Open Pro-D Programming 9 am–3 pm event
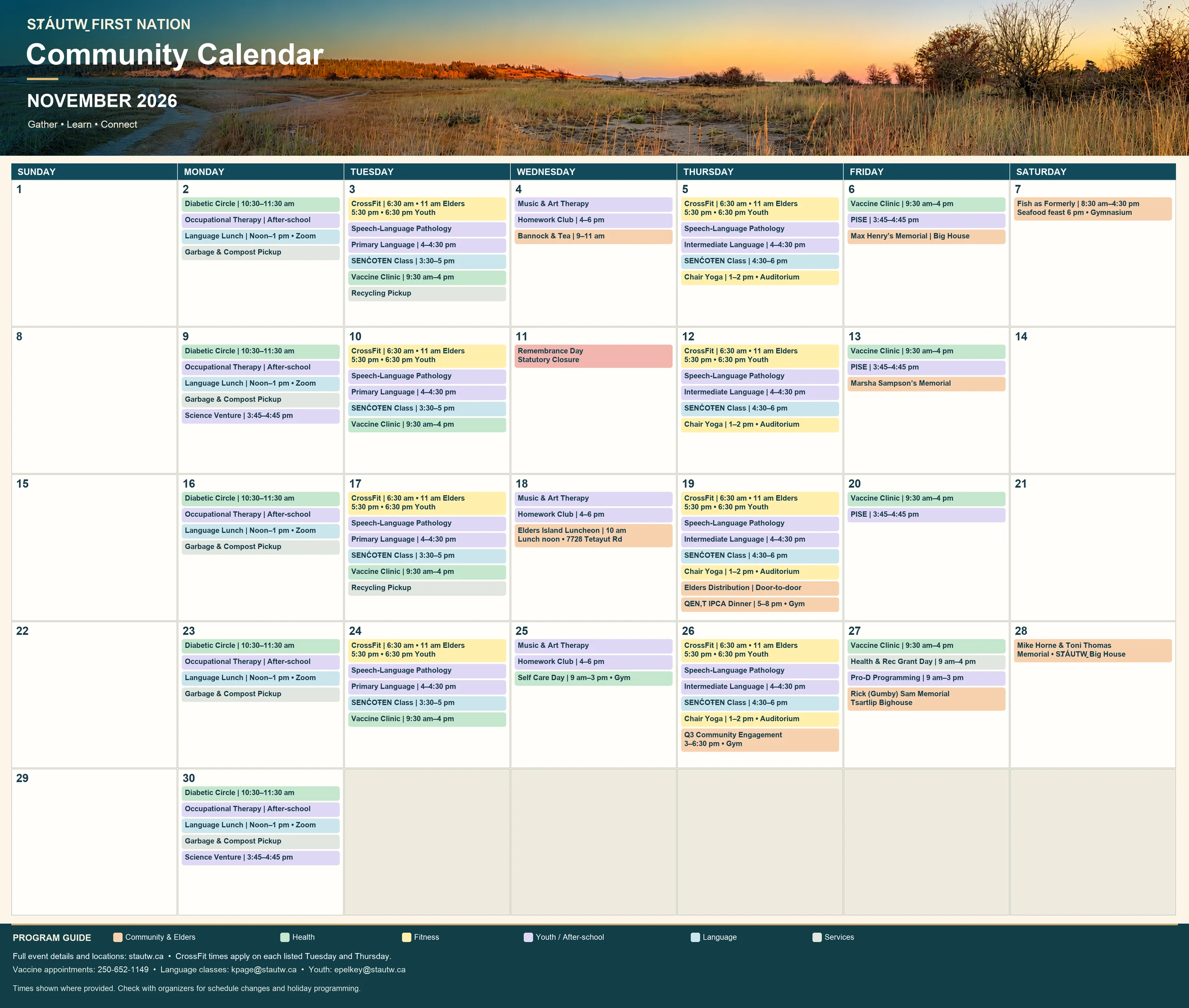The height and width of the screenshot is (1008, 1189). (x=926, y=678)
